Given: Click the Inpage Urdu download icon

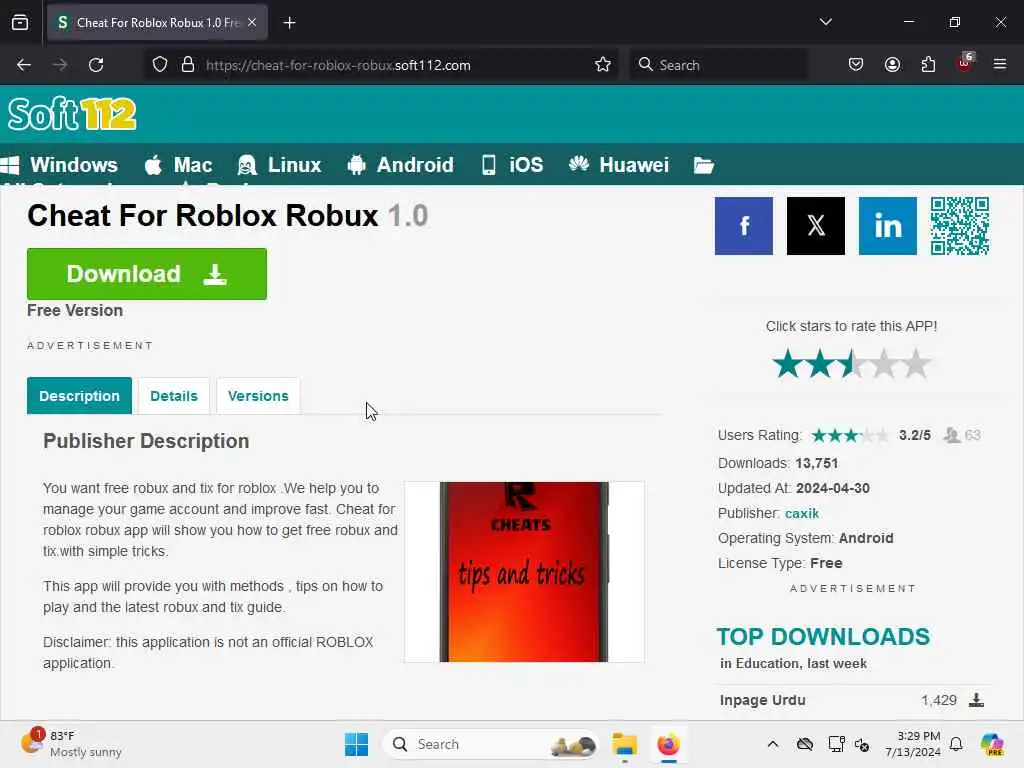Looking at the screenshot, I should click(x=976, y=700).
